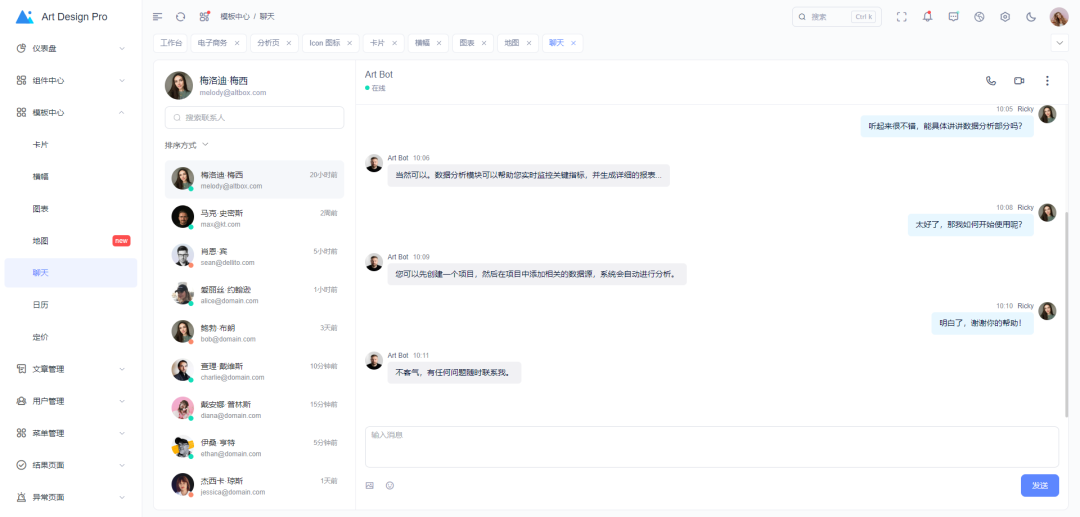Select contact diana@domain.com
This screenshot has height=517, width=1080.
pos(254,409)
